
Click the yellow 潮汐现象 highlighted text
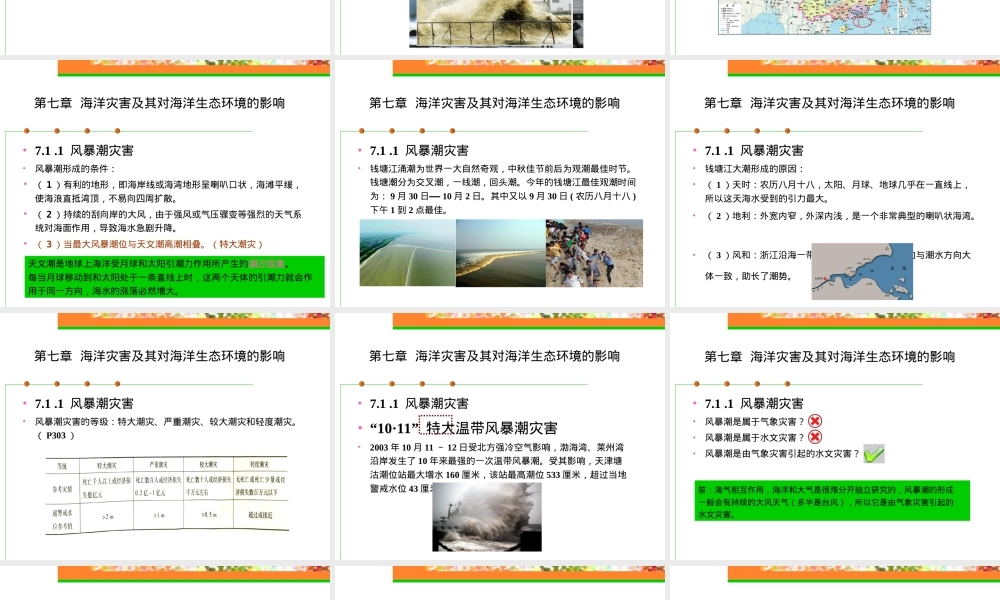coord(267,263)
